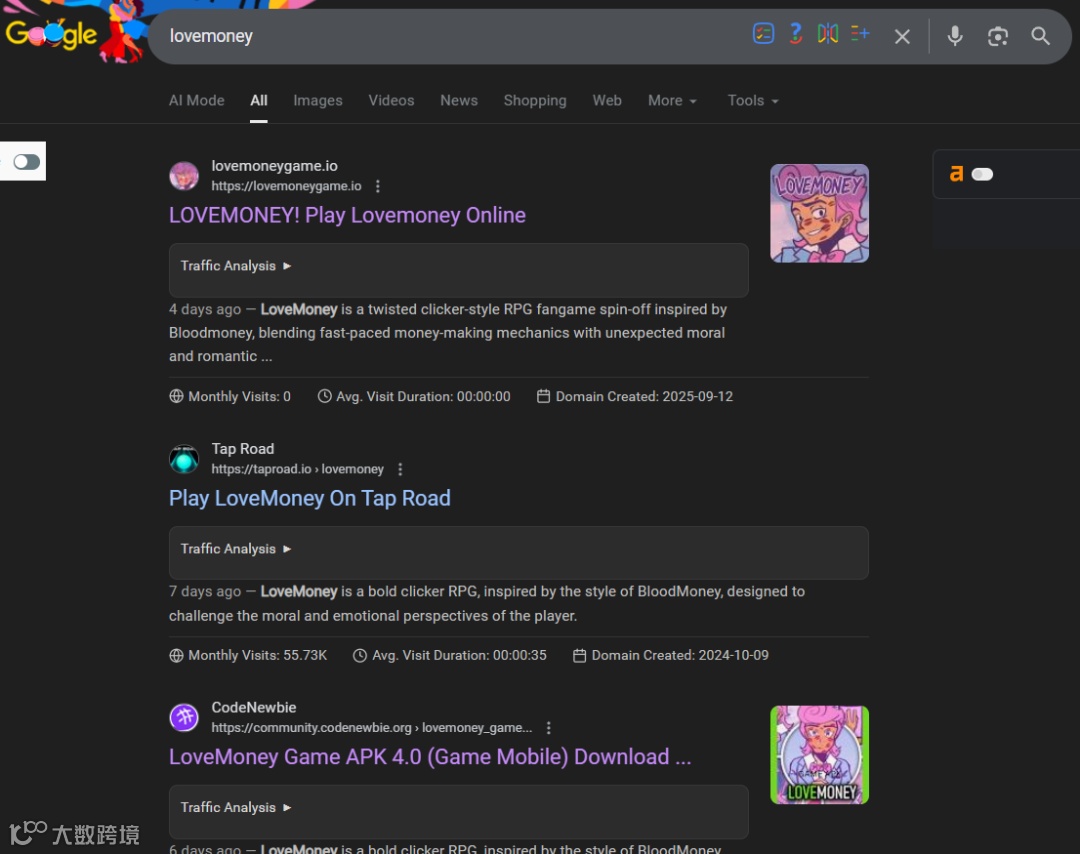Open options menu next to codenewbie.org URL
The image size is (1080, 854).
coord(548,727)
